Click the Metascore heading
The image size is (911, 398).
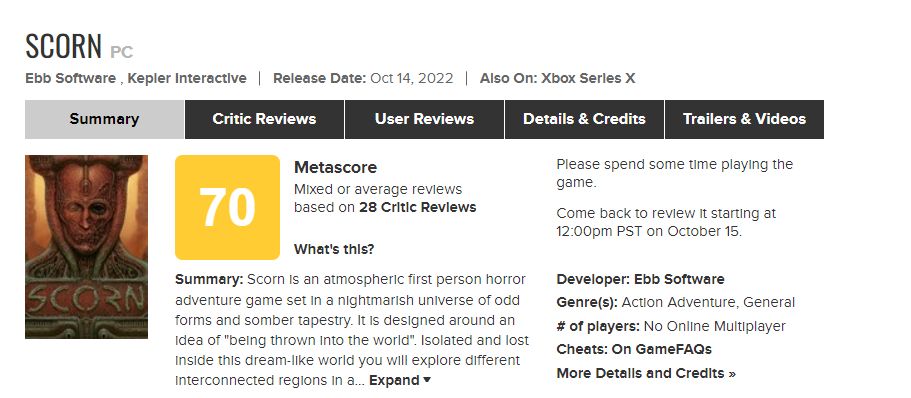pyautogui.click(x=335, y=167)
